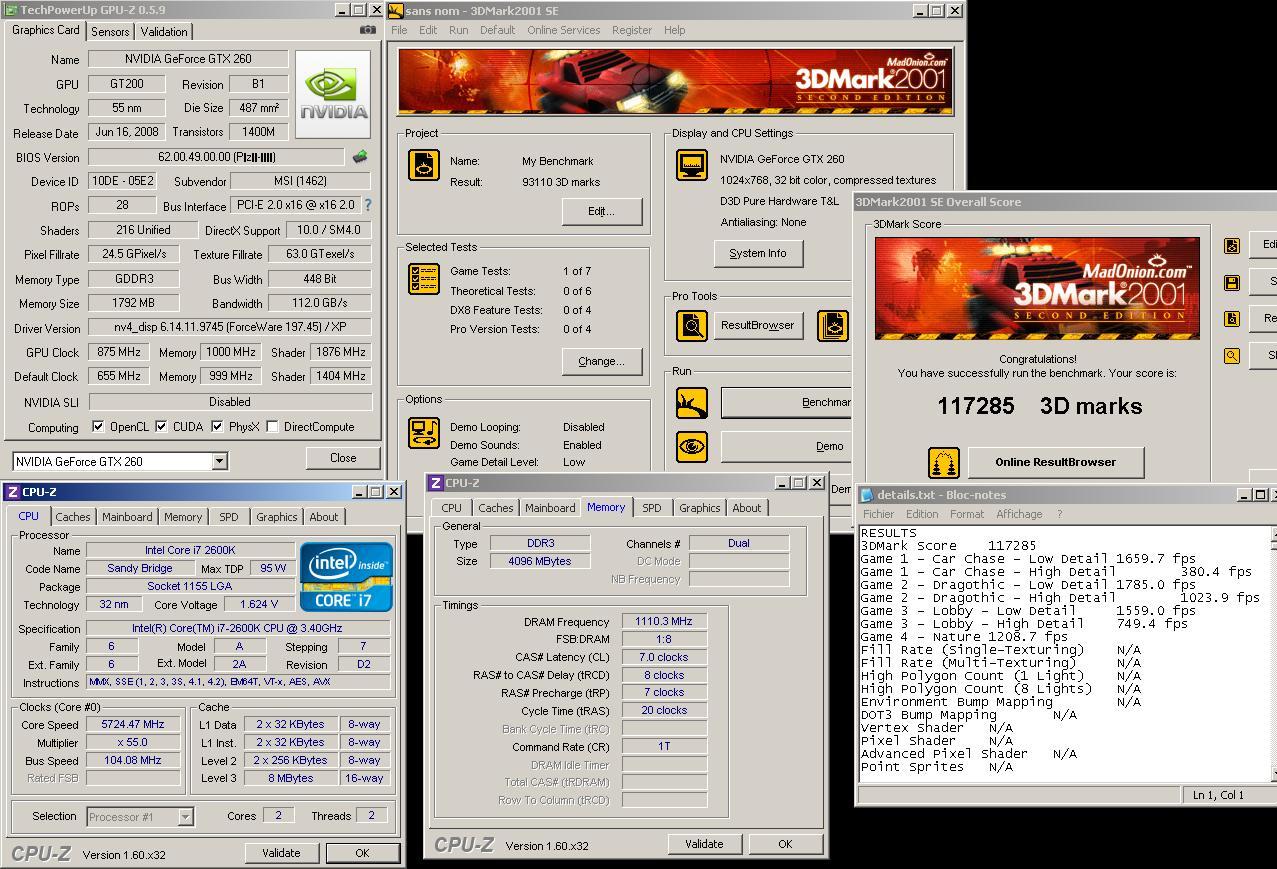Open the Online Services menu
The image size is (1277, 869).
563,30
